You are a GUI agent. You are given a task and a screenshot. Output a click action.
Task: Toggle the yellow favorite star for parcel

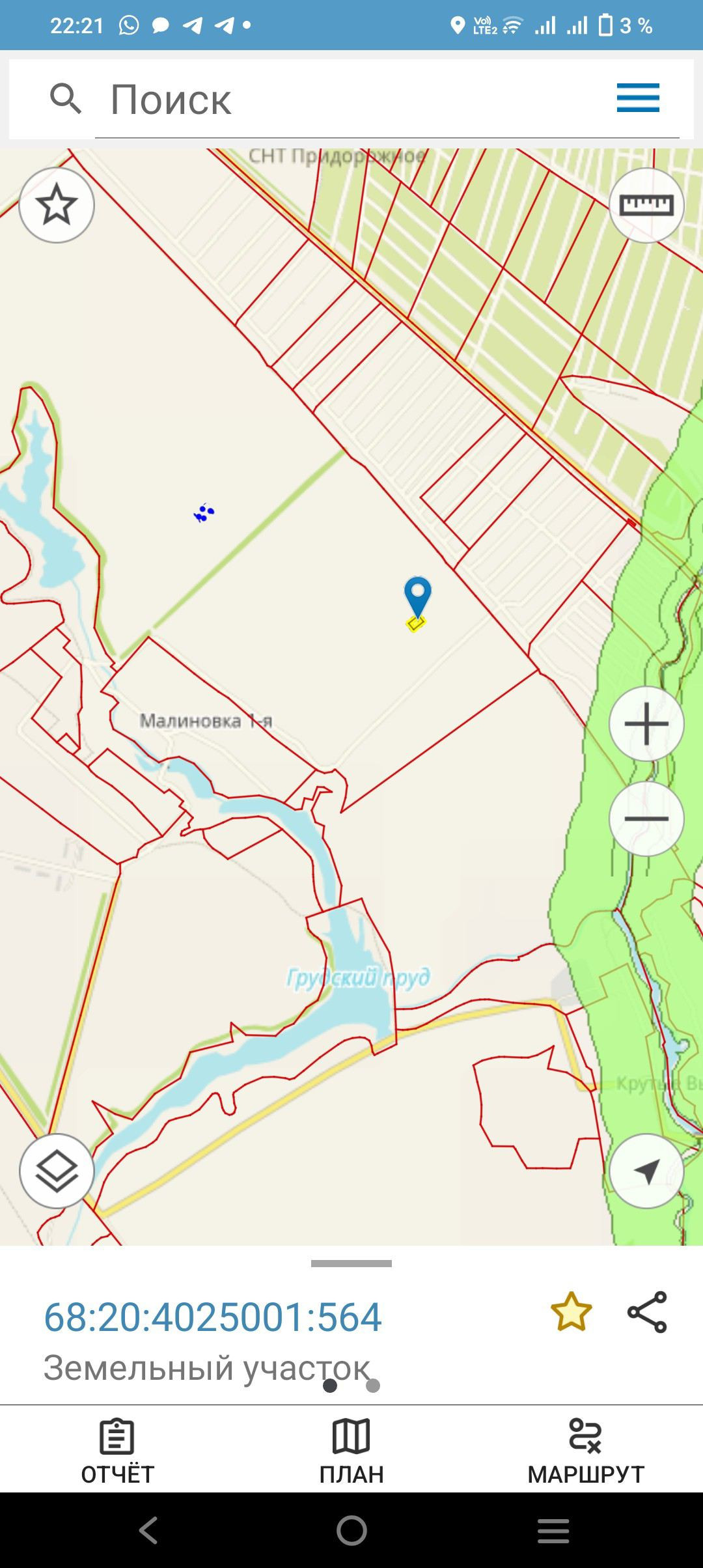click(572, 1312)
